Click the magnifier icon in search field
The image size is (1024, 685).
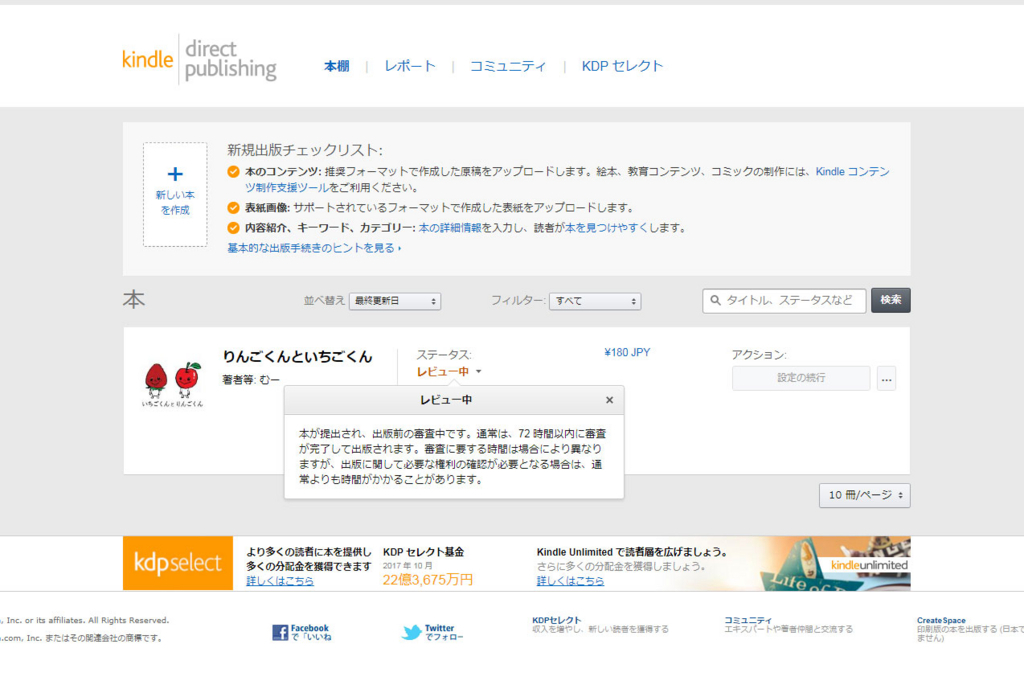715,300
